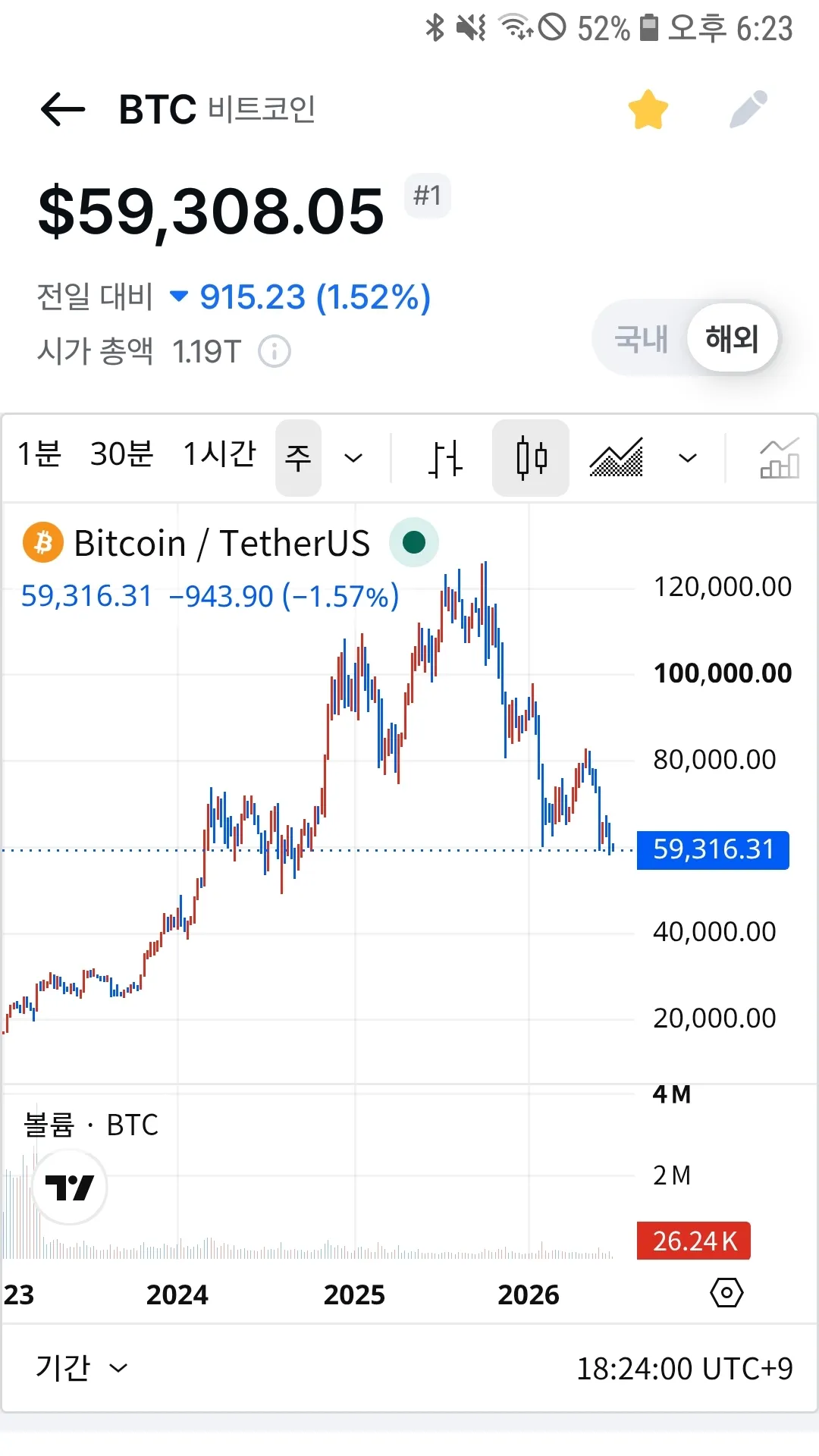
Task: Toggle the yellow favorite star
Action: [x=648, y=110]
